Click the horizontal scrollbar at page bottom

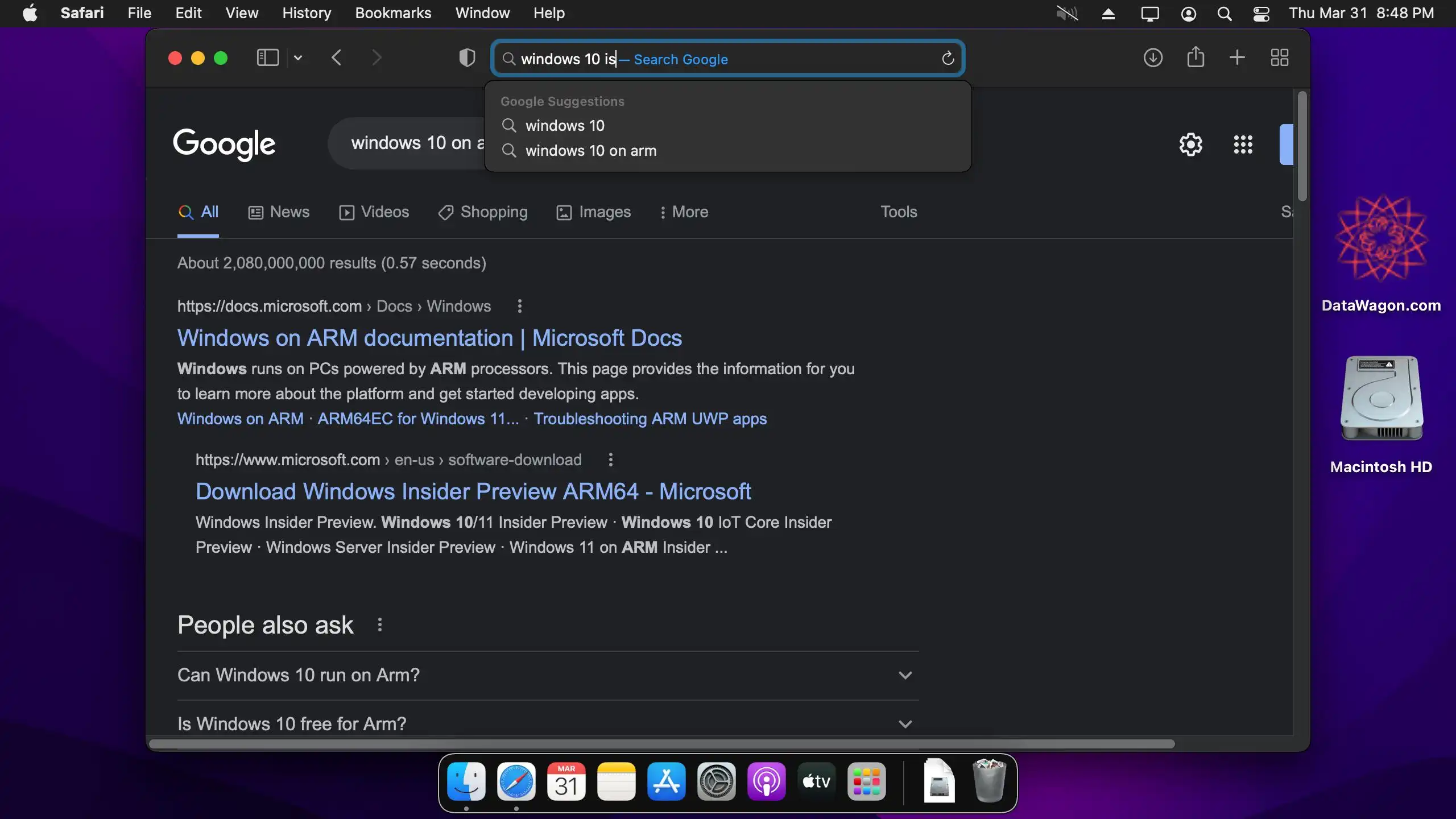661,744
